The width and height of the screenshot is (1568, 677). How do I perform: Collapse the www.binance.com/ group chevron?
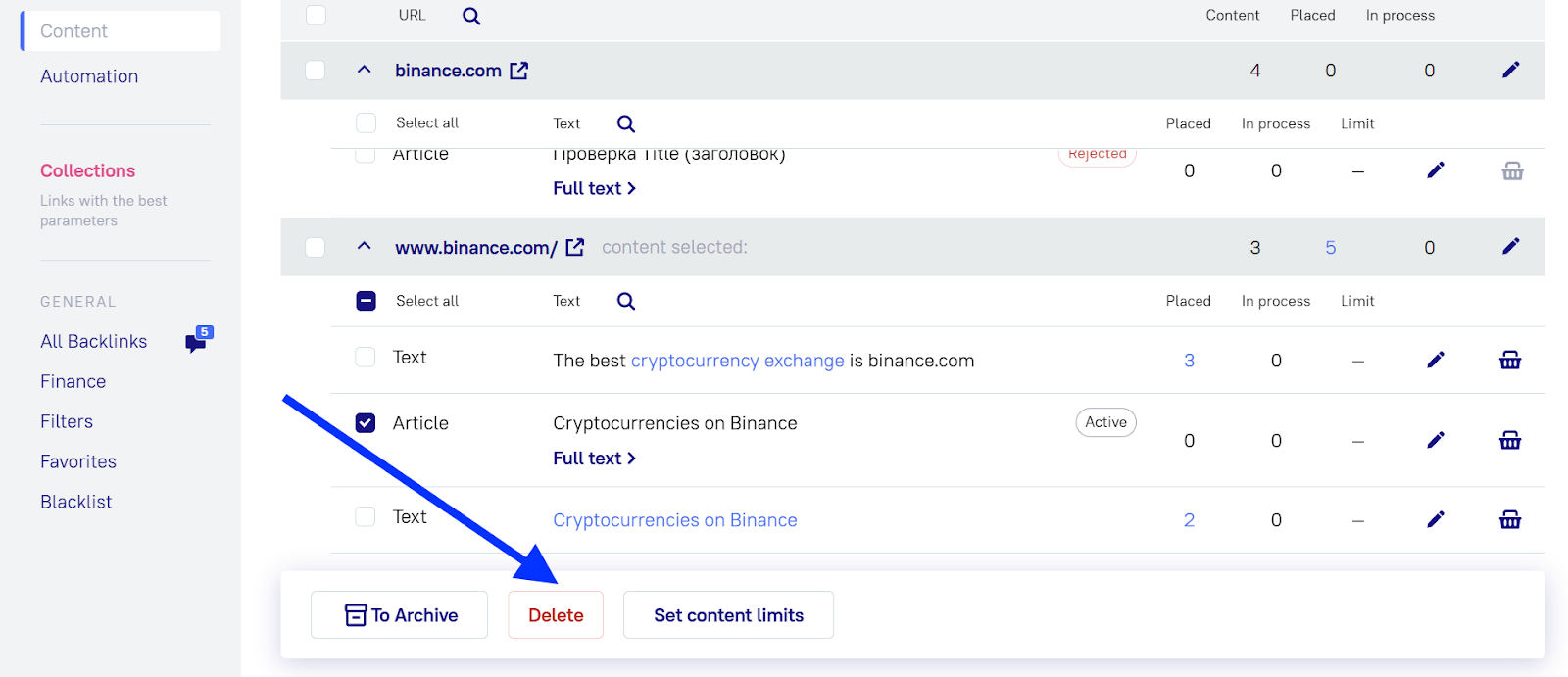point(365,246)
